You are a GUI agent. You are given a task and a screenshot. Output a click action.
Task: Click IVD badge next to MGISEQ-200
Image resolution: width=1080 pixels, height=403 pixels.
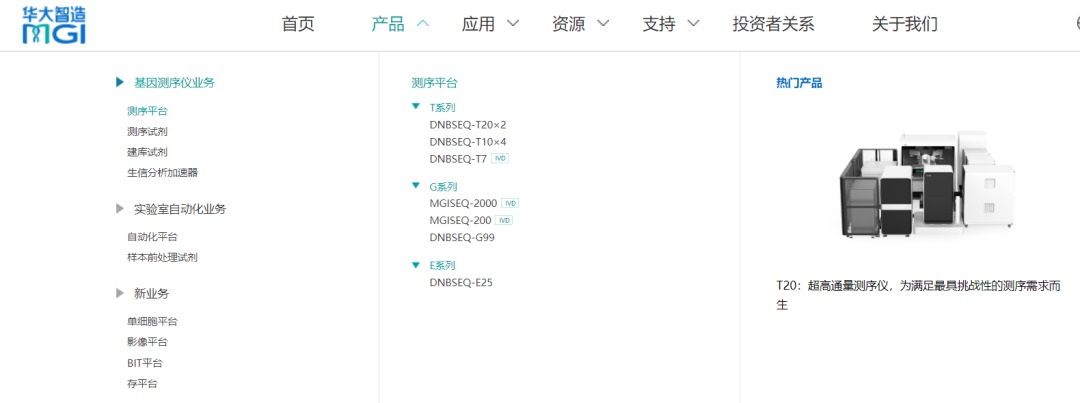(505, 220)
